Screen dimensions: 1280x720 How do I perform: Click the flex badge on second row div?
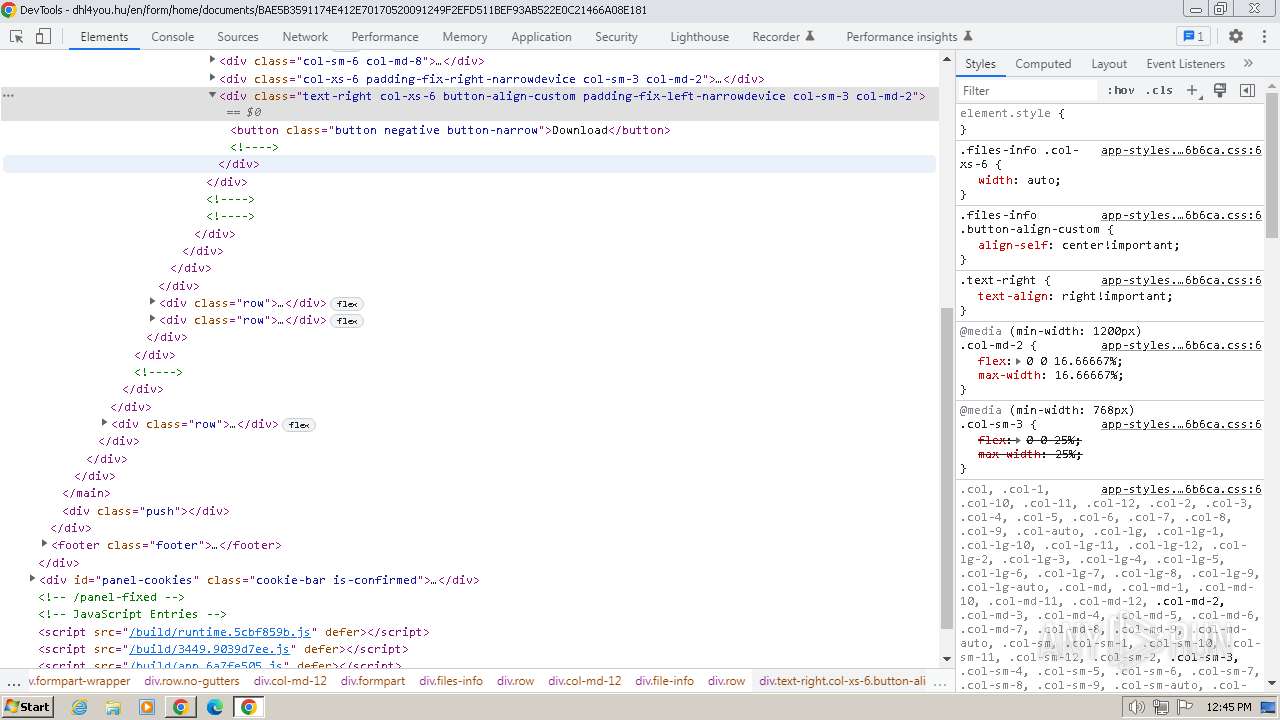pyautogui.click(x=347, y=321)
